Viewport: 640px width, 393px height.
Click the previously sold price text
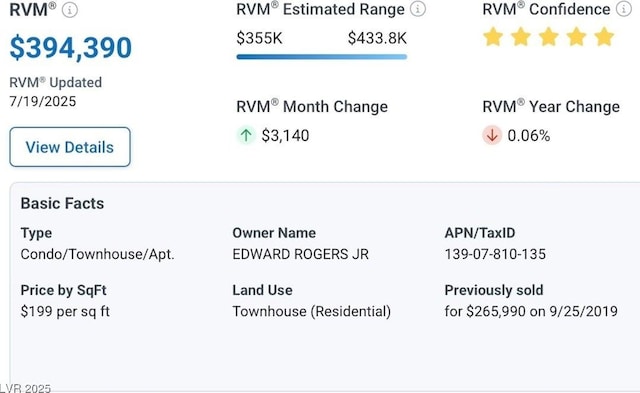pos(531,311)
